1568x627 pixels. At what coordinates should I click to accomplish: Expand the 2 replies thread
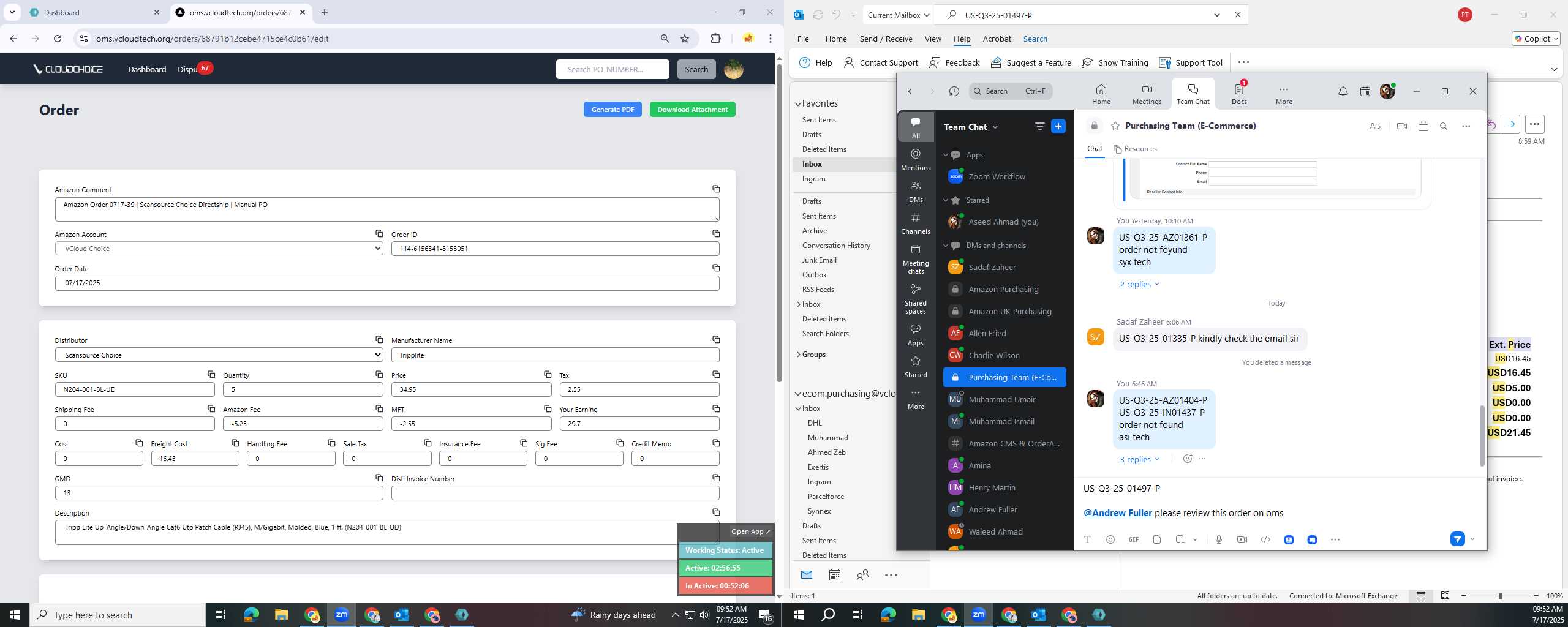[1139, 284]
